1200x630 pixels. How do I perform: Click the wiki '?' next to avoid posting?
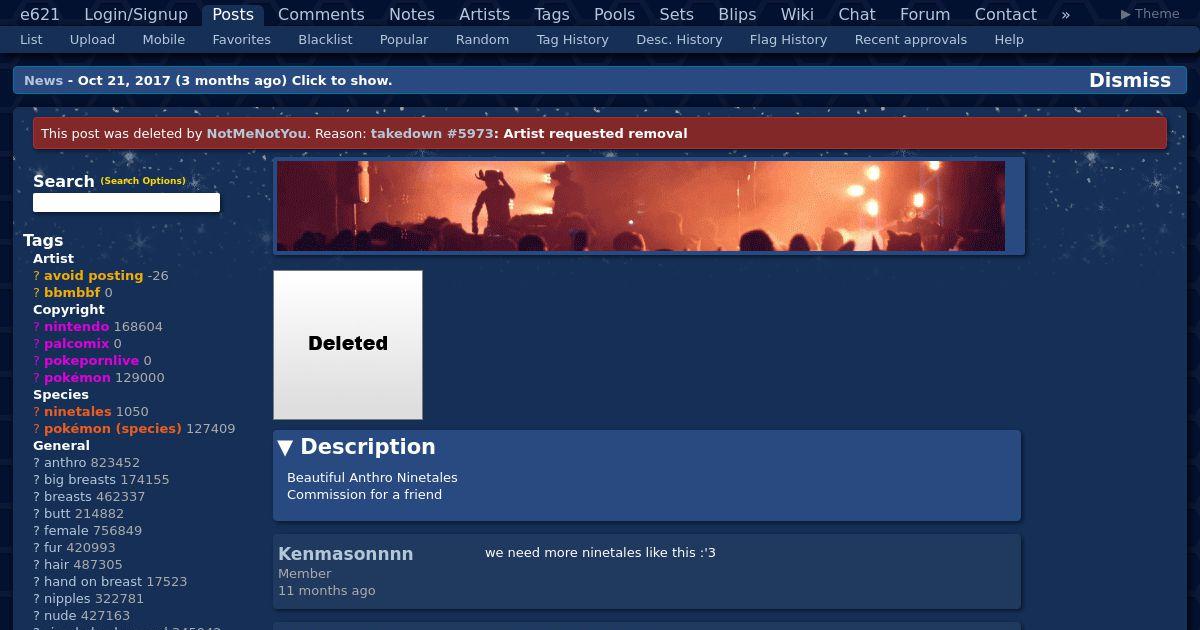coord(36,276)
